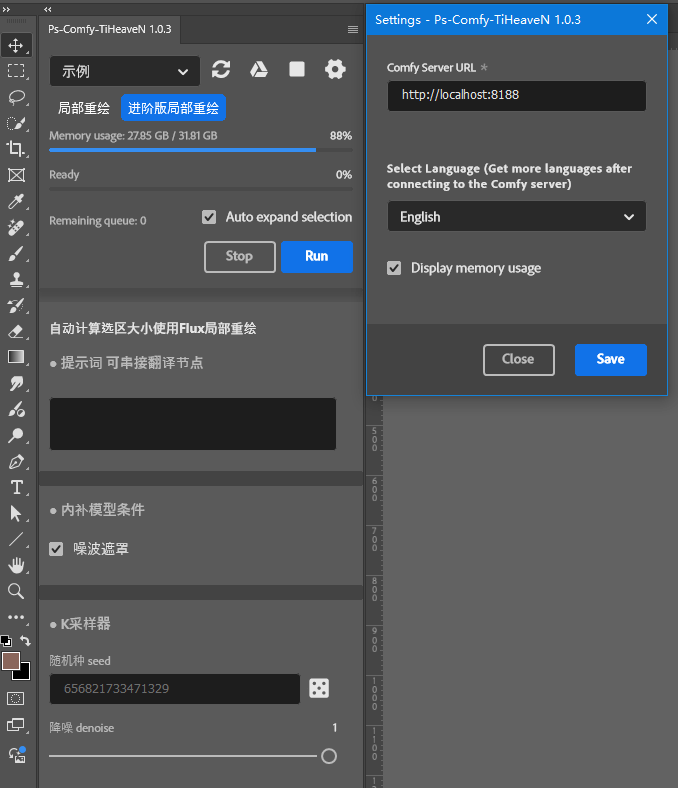Click the refresh workflows icon

tap(221, 69)
